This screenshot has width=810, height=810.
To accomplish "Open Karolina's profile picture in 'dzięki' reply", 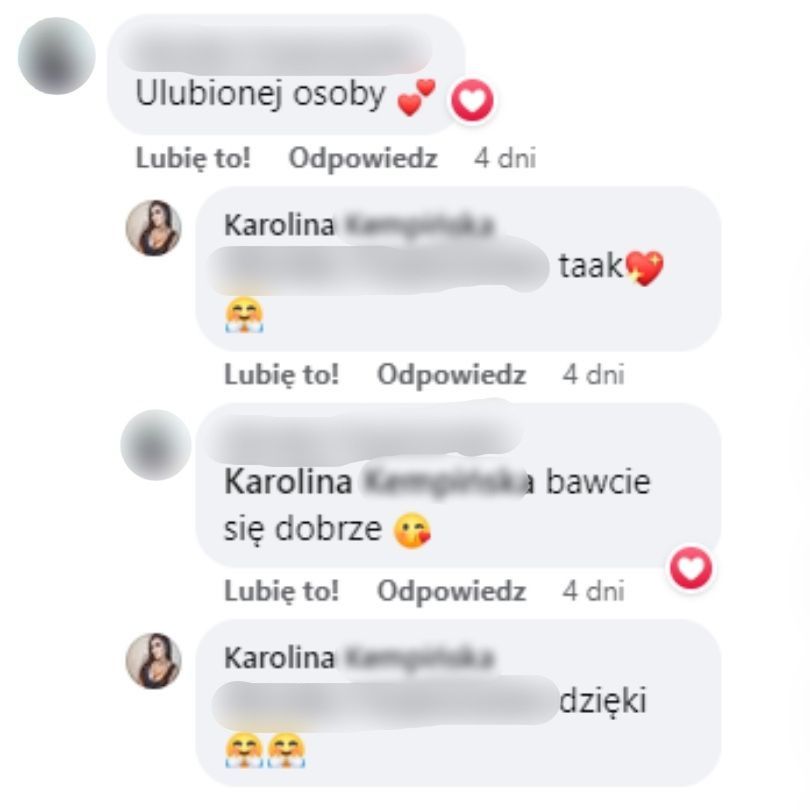I will click(153, 661).
